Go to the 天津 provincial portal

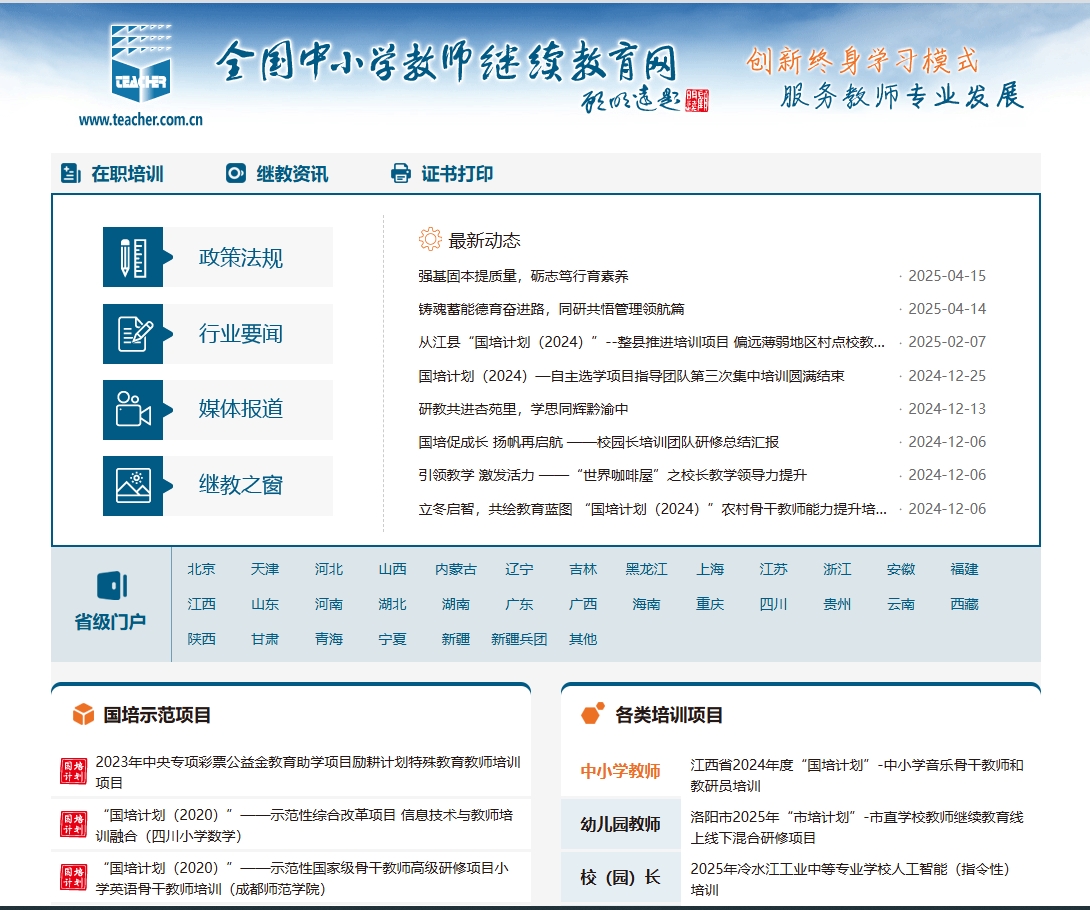click(x=265, y=569)
